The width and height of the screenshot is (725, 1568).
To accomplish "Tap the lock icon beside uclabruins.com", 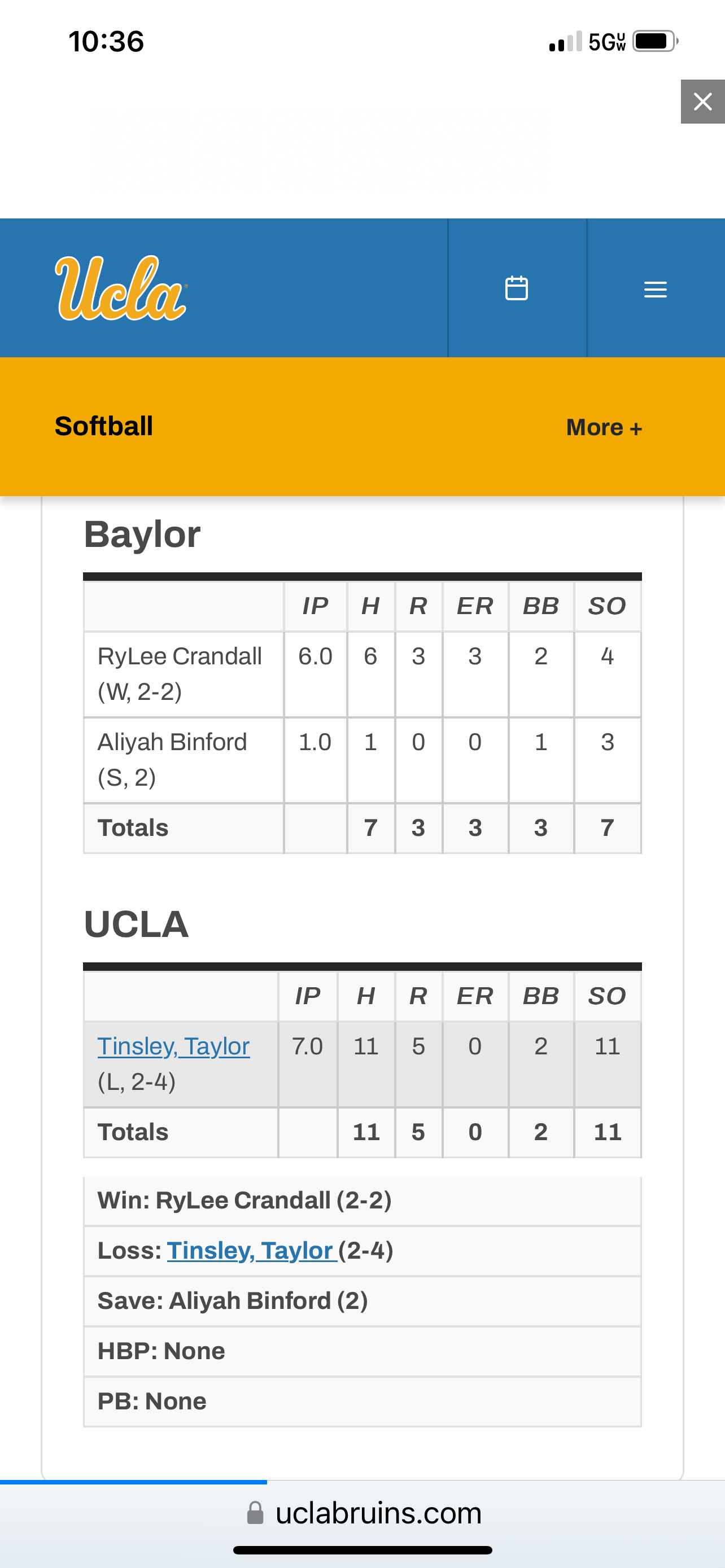I will pos(255,1513).
